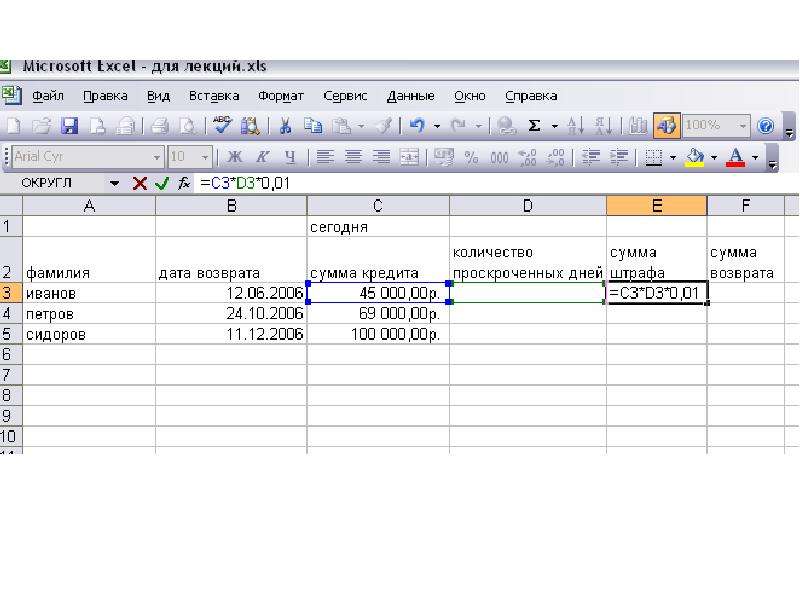Click the Cut scissors icon
The height and width of the screenshot is (600, 800).
point(285,126)
